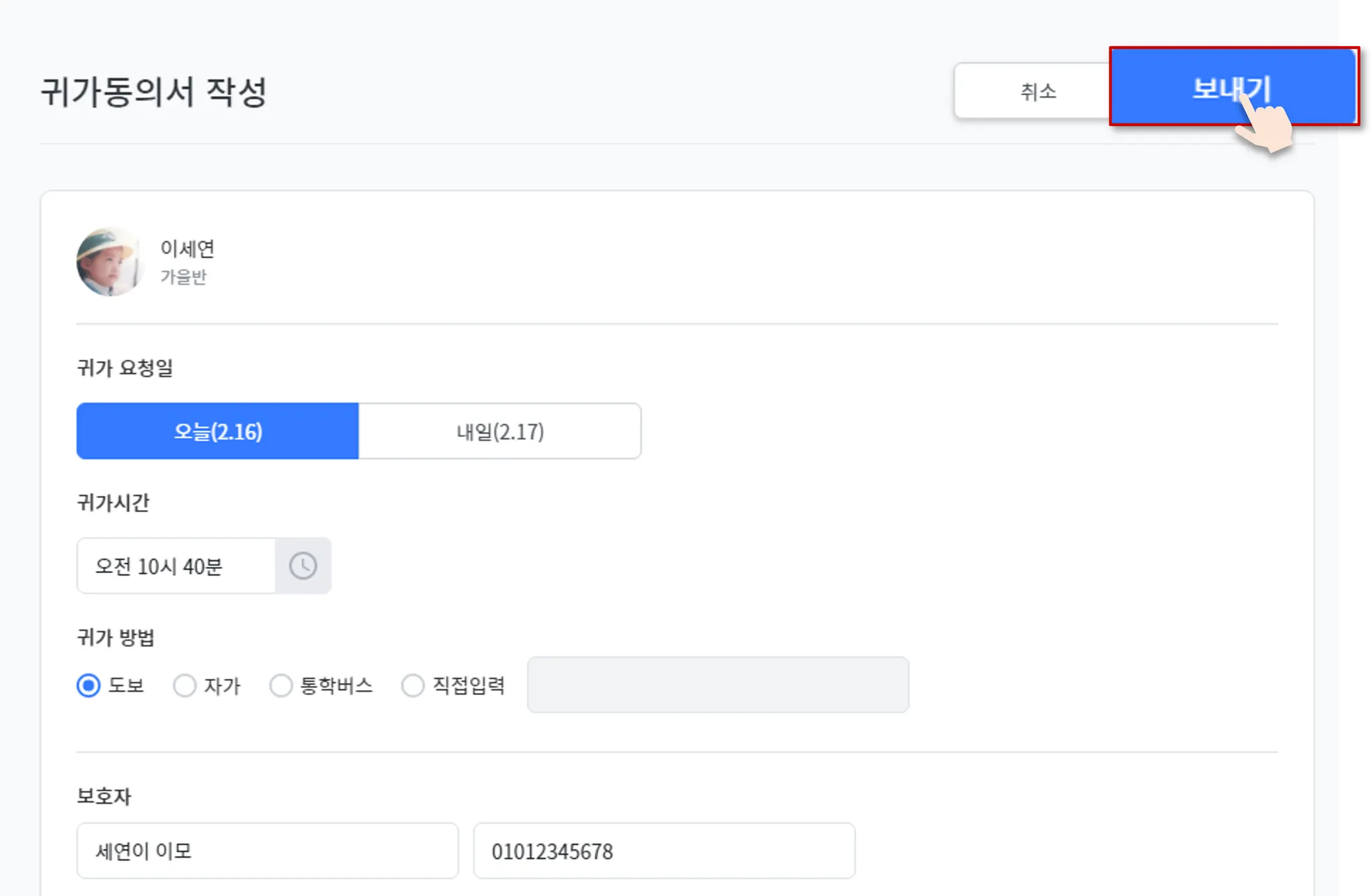The image size is (1372, 896).
Task: Click the 취소 cancel button
Action: [1037, 91]
